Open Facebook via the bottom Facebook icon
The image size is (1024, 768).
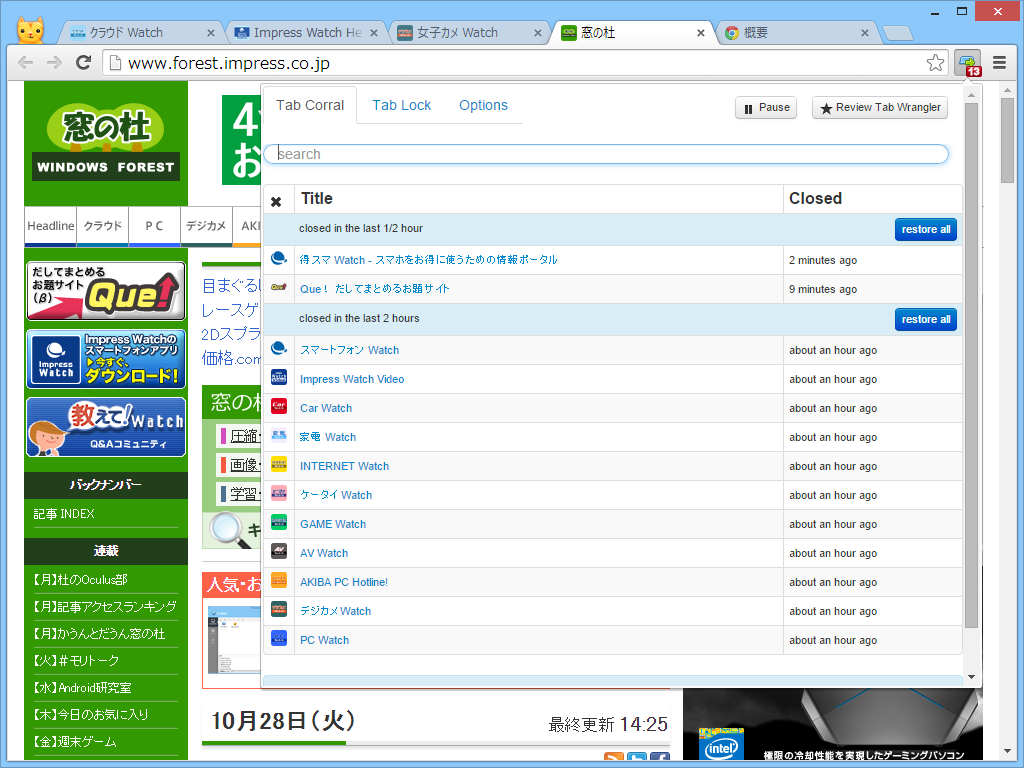[x=660, y=757]
